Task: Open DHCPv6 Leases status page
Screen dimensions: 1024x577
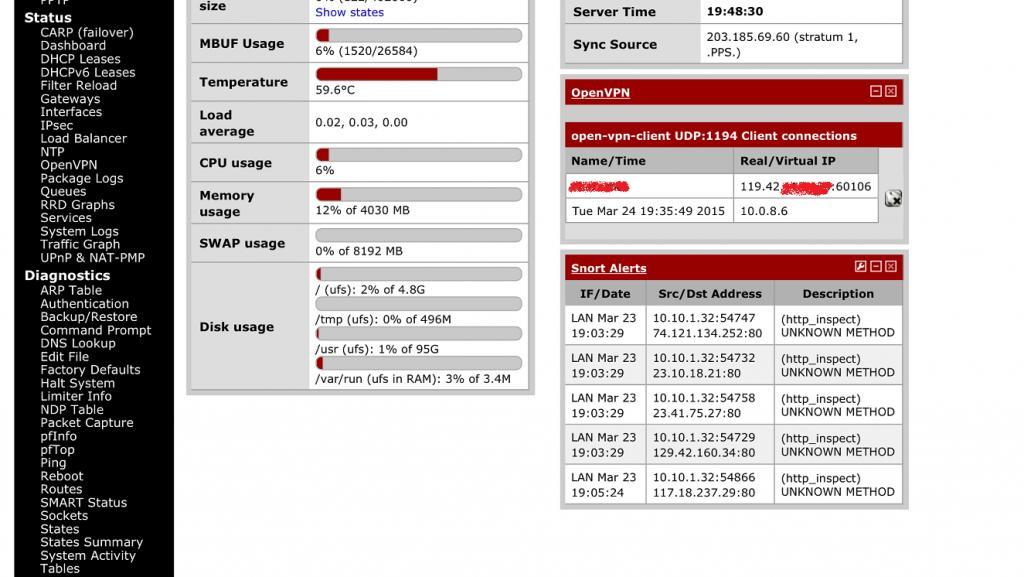Action: click(x=88, y=72)
